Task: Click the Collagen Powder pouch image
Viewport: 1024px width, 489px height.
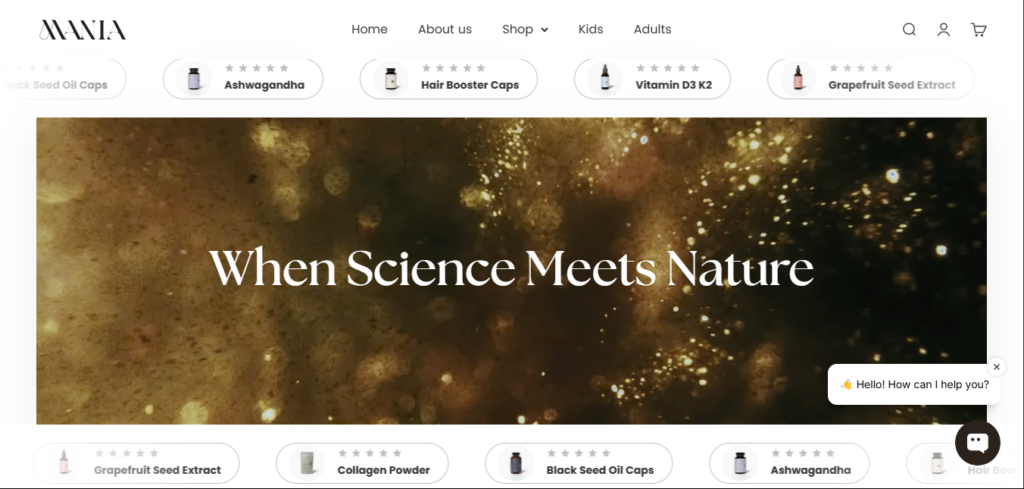Action: [x=306, y=464]
